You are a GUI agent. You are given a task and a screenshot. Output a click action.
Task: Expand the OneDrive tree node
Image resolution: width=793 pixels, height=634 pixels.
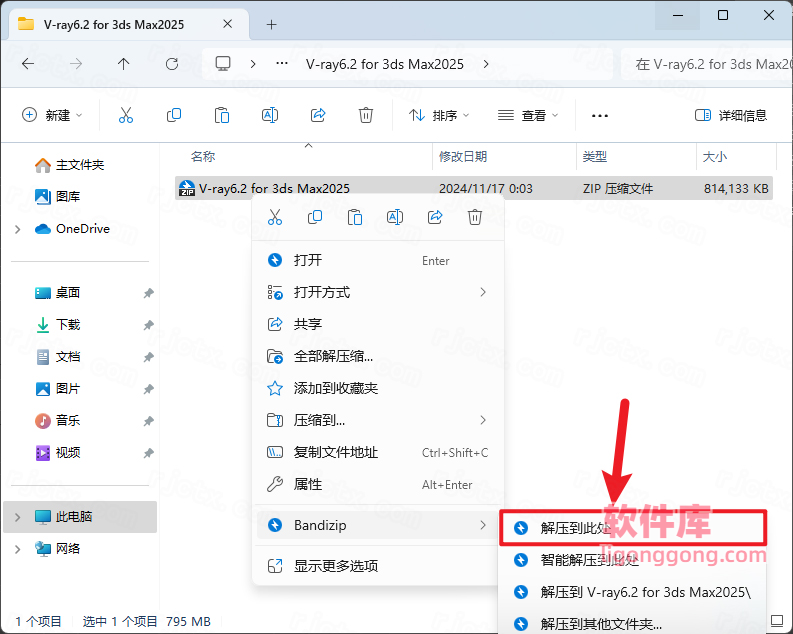tap(18, 229)
